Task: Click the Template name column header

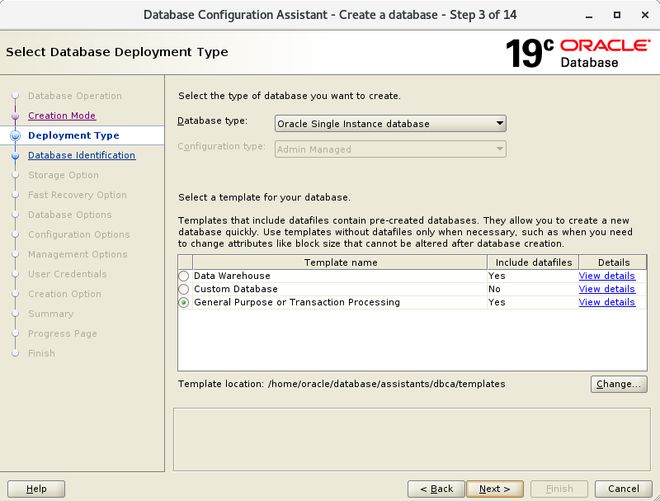Action: [x=340, y=262]
